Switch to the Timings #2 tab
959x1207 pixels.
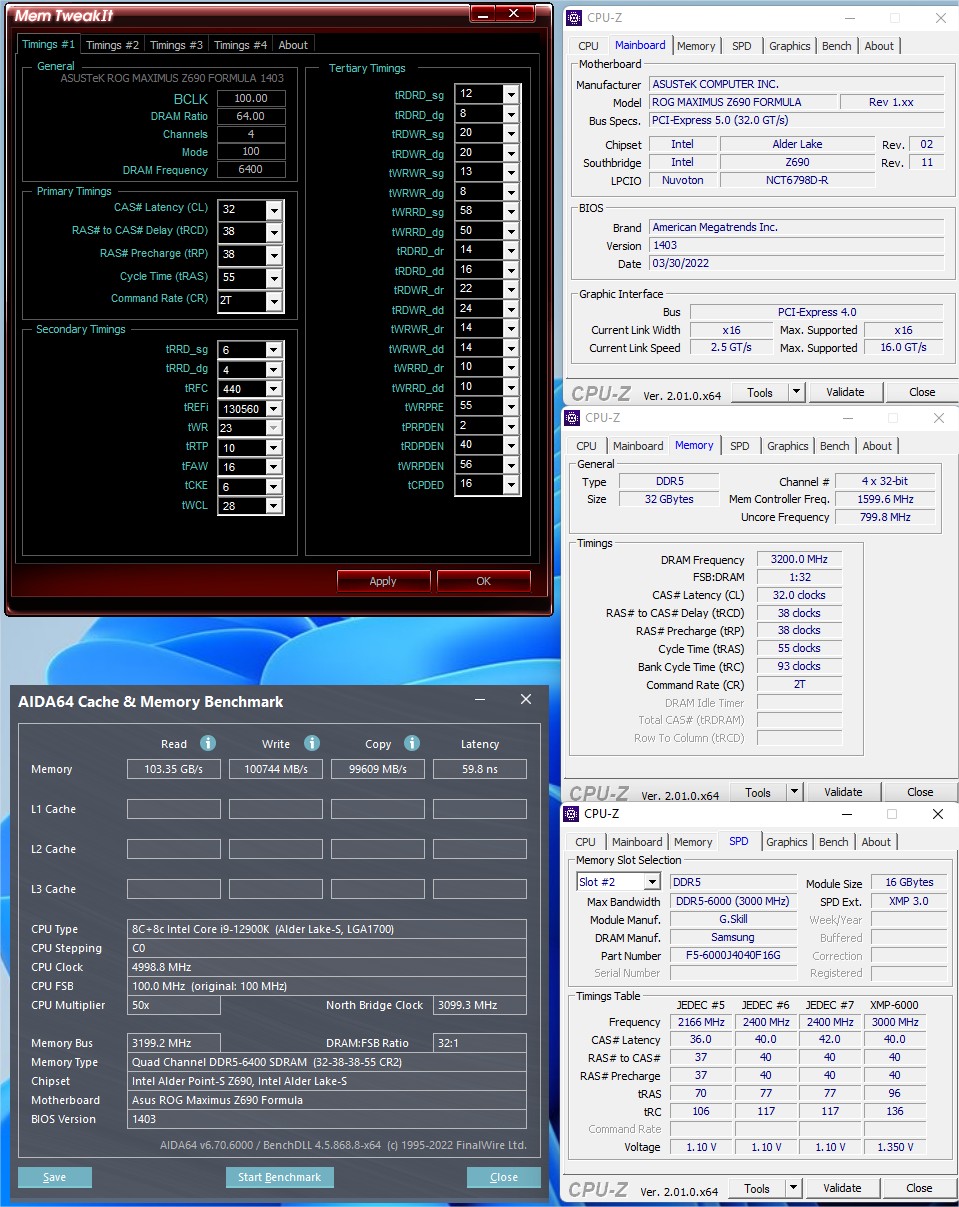click(x=112, y=45)
